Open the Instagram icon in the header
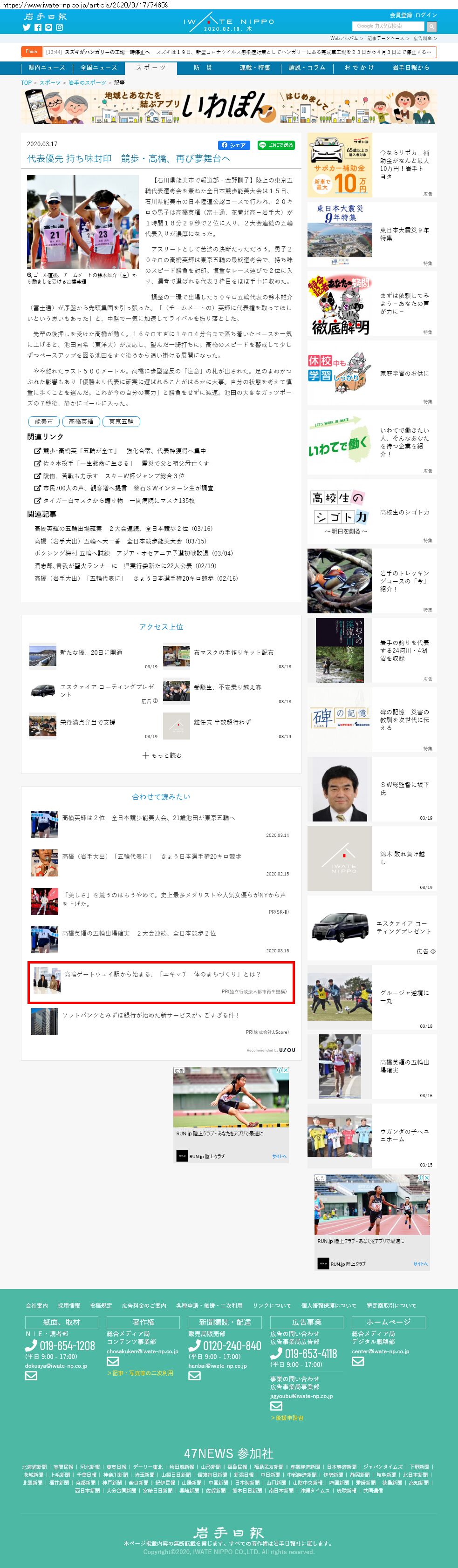 (60, 27)
